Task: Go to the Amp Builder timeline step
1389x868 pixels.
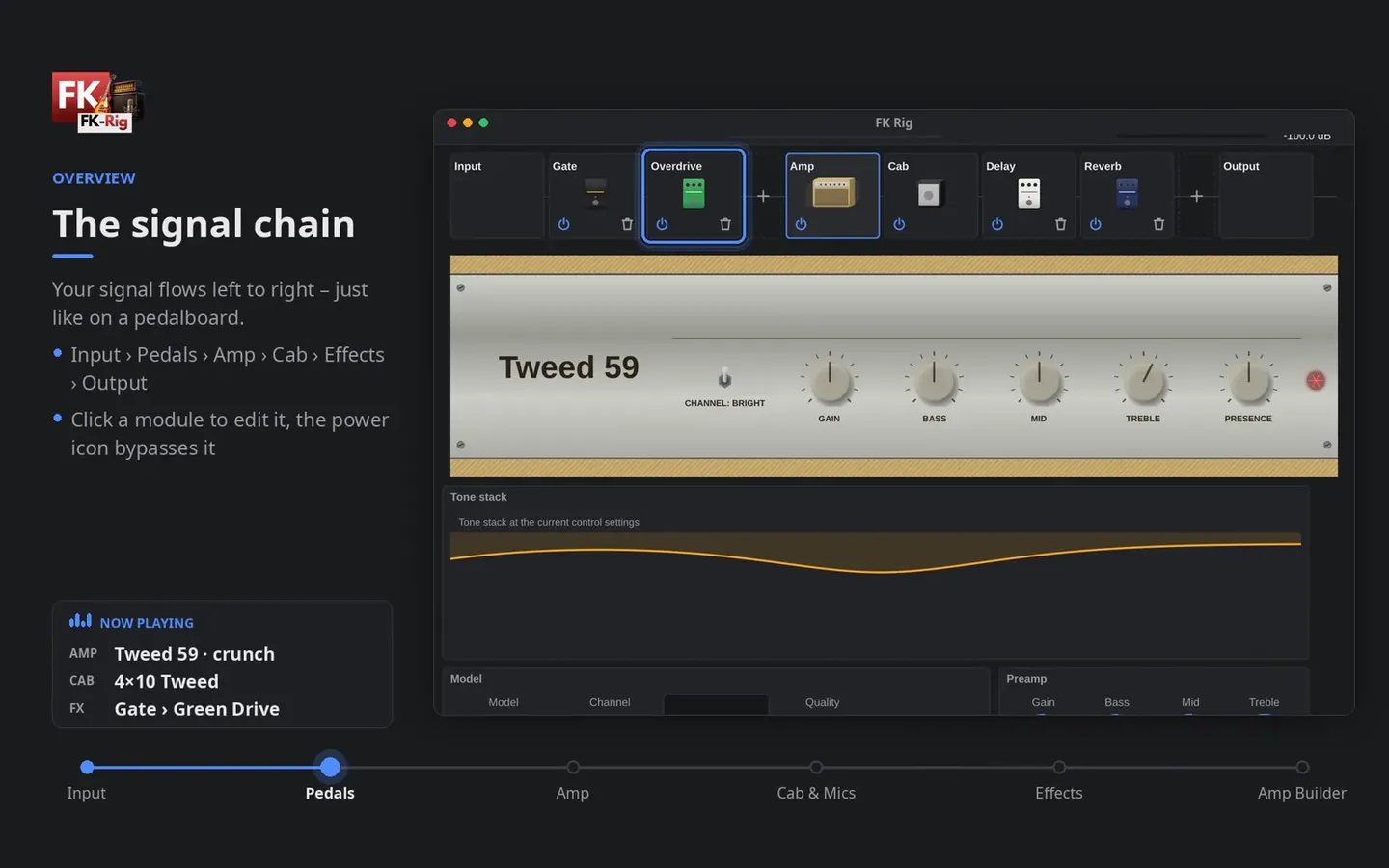Action: tap(1302, 768)
